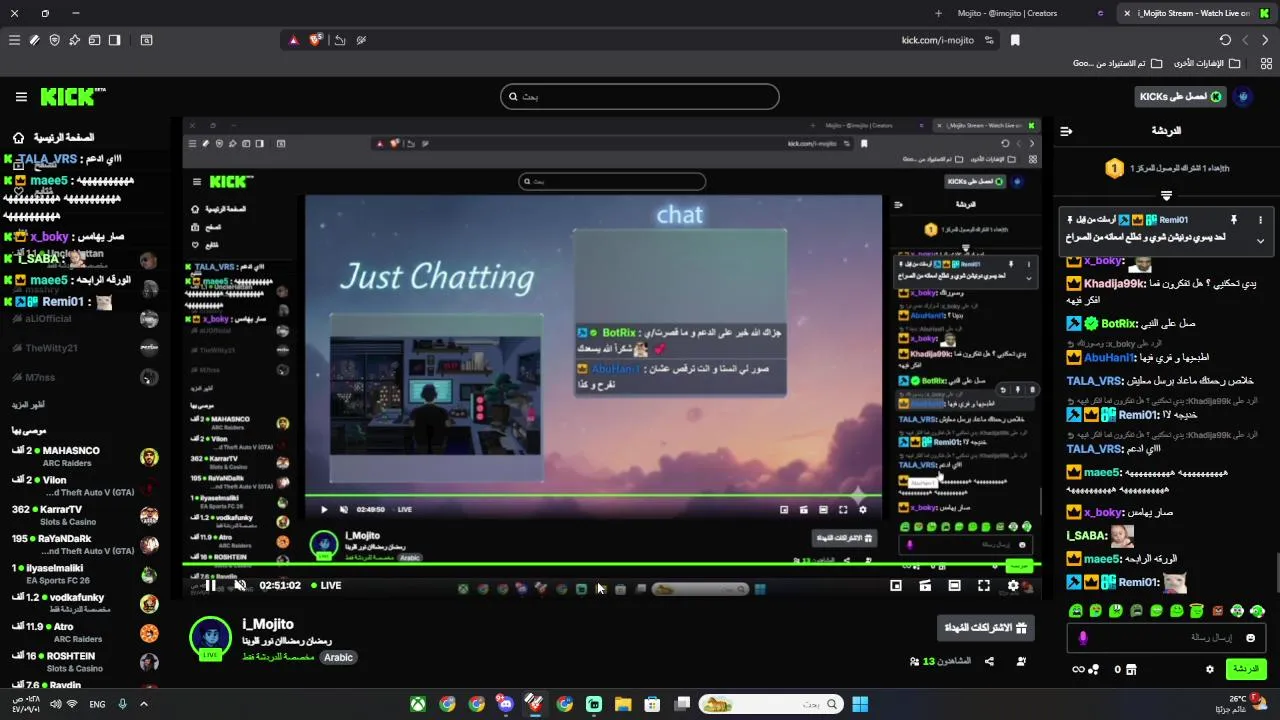
Task: Select the Arabic language tag
Action: 338,658
